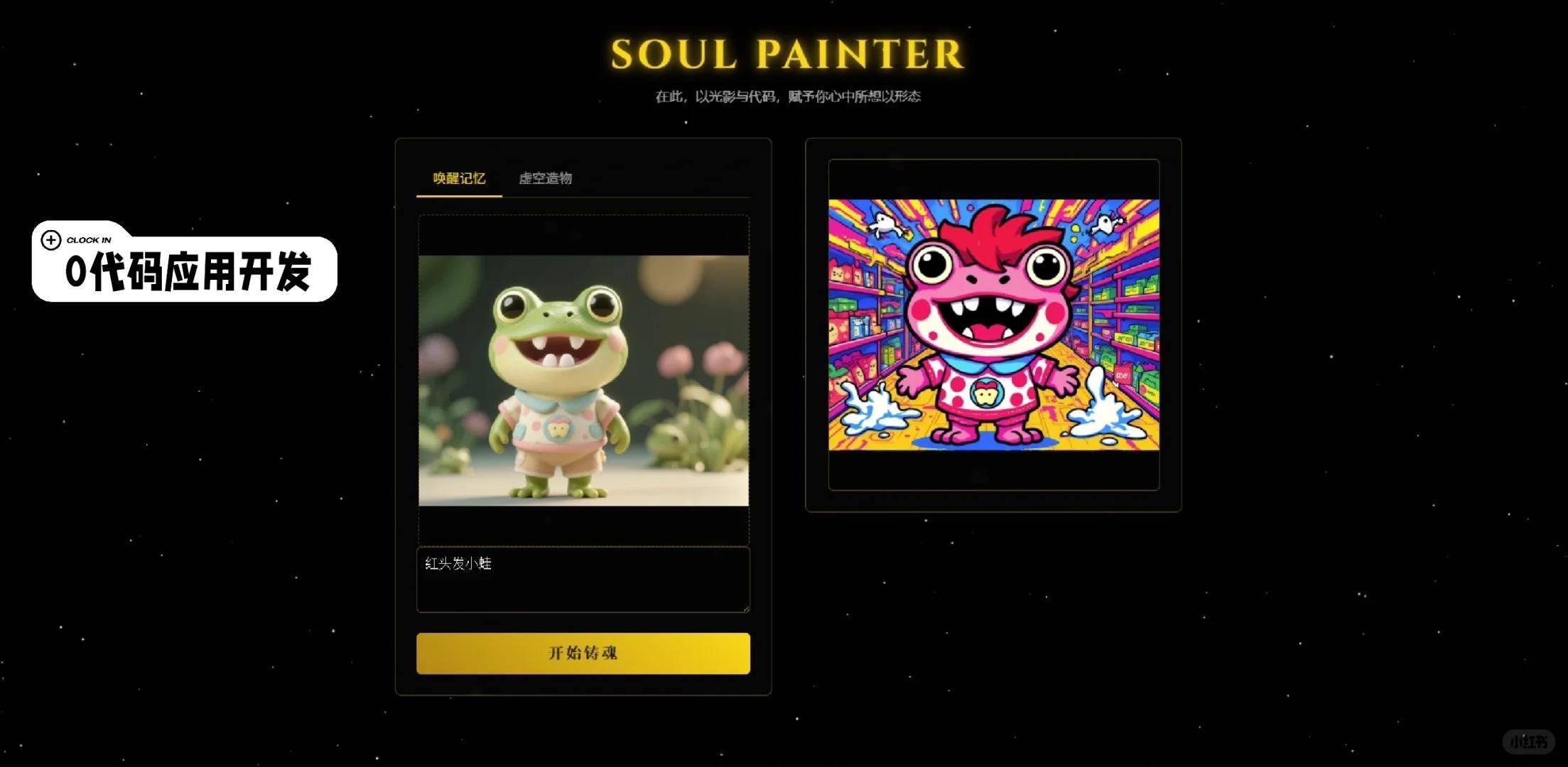
Task: Click the empty black strip below generated artwork
Action: [994, 469]
